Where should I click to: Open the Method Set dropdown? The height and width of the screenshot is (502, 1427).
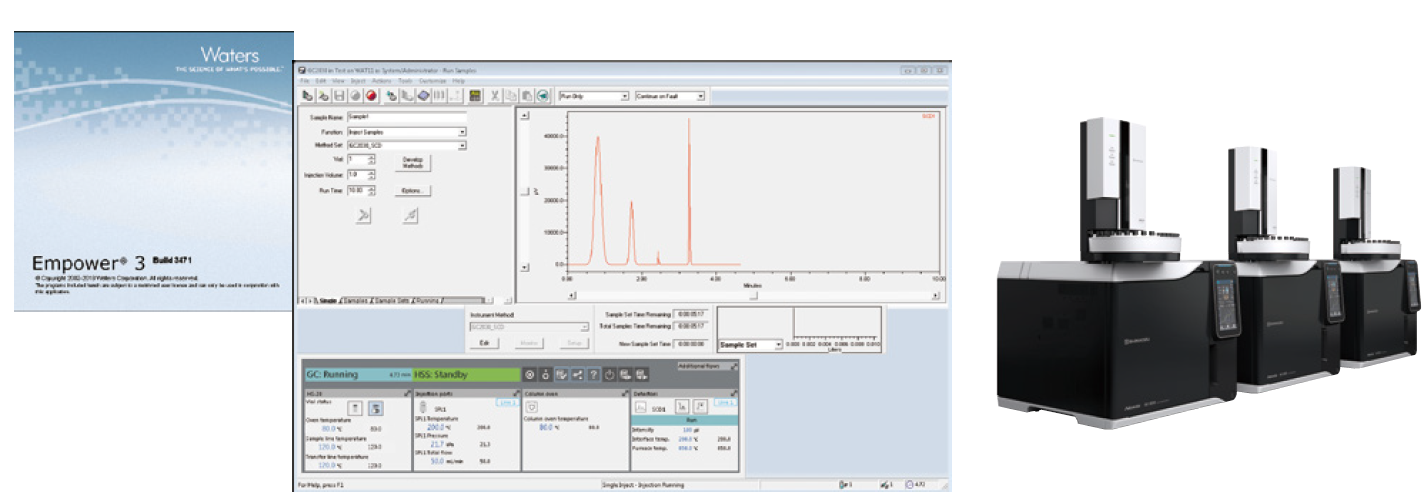pyautogui.click(x=463, y=145)
